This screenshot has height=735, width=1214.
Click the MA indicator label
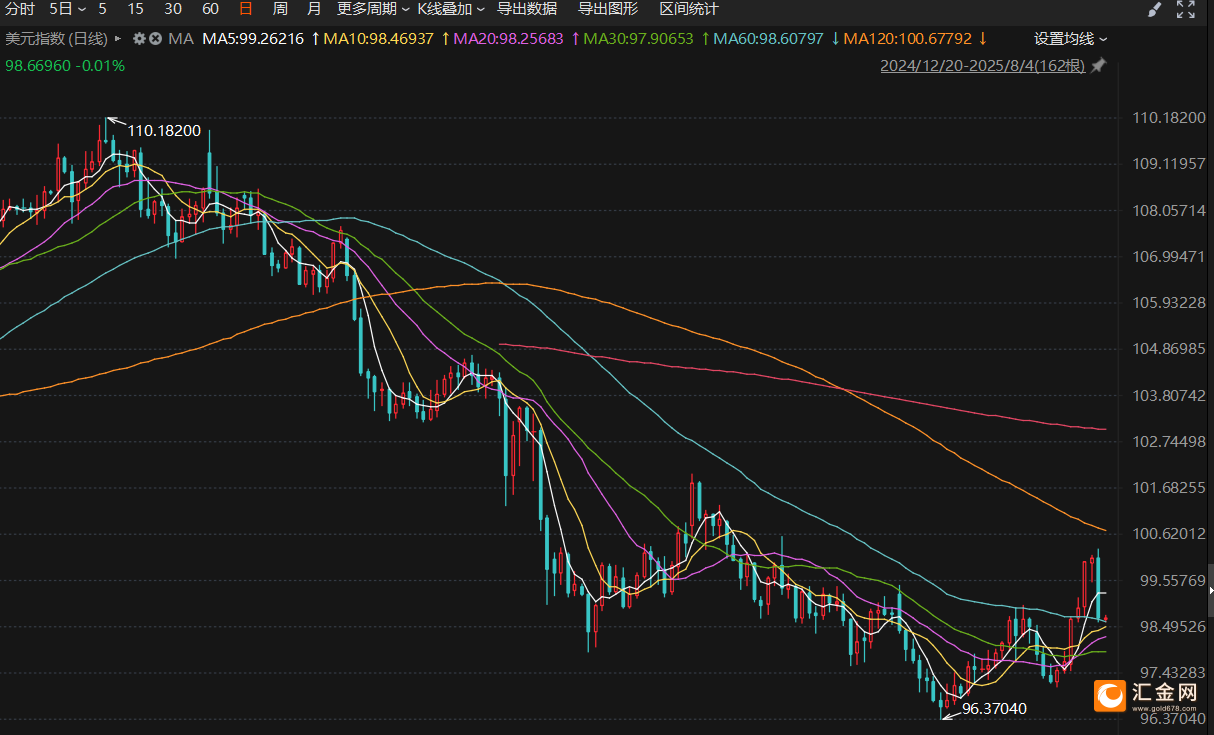[181, 39]
